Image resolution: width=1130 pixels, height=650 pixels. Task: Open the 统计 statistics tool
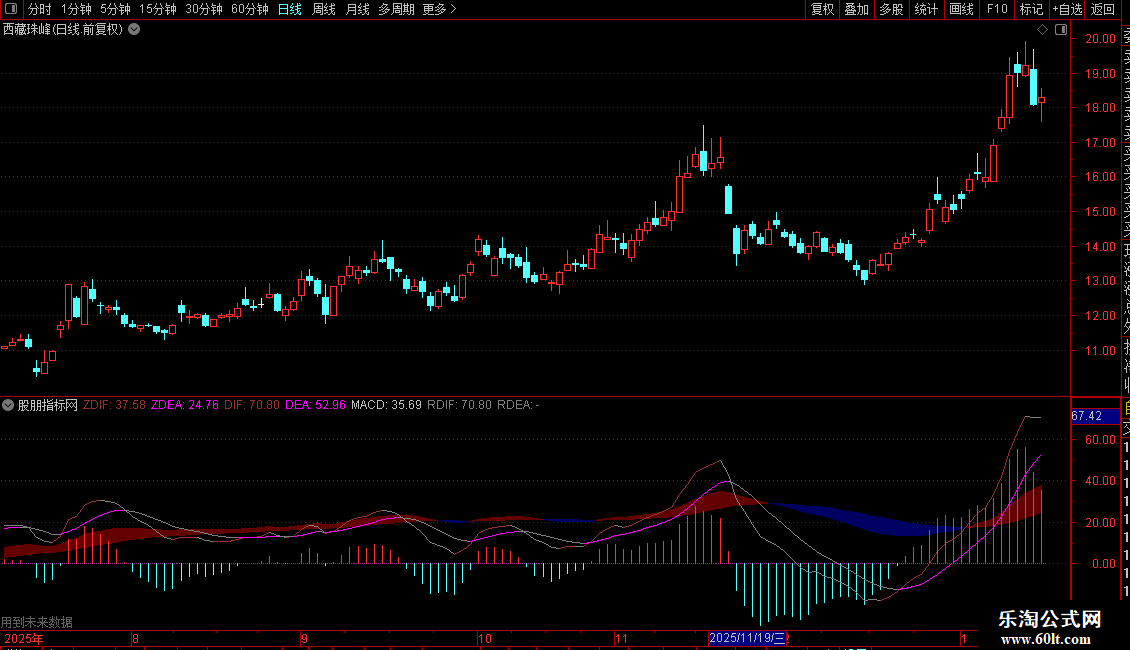pyautogui.click(x=926, y=9)
